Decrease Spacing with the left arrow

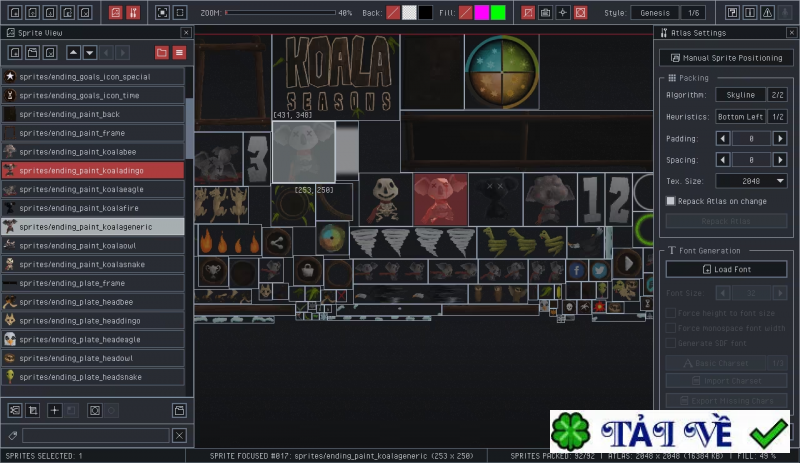point(722,160)
